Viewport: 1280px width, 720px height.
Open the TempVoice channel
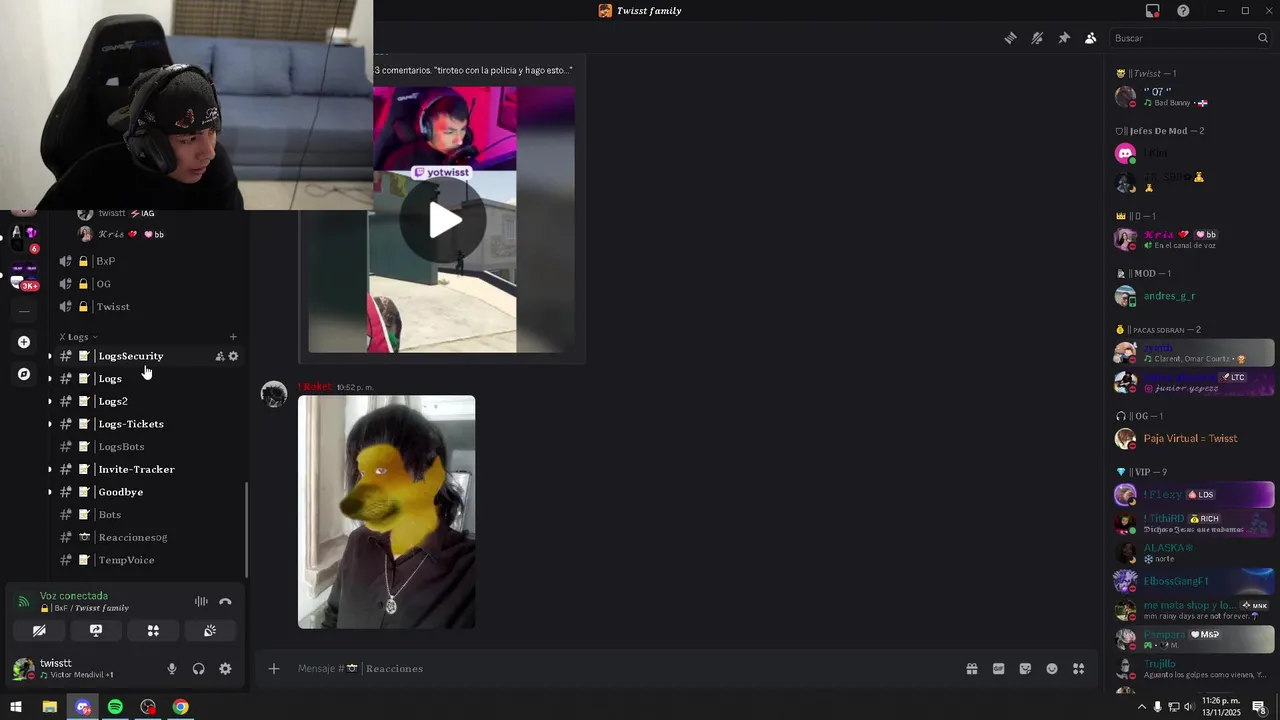126,560
